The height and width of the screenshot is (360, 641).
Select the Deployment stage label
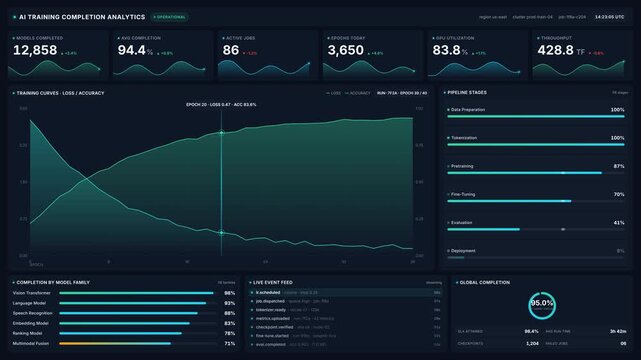463,251
